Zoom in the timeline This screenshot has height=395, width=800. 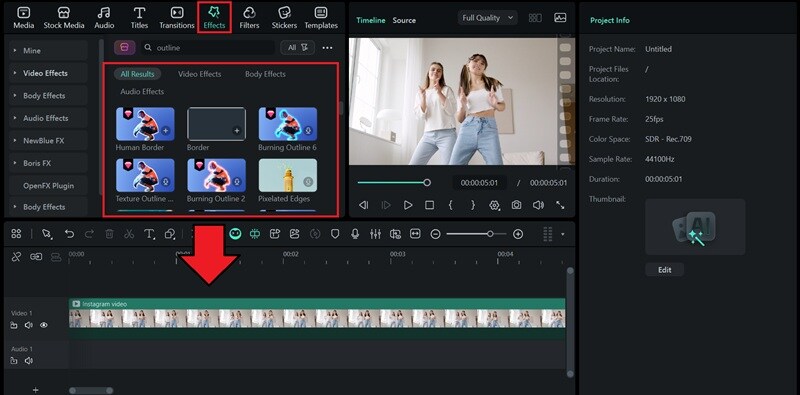point(518,234)
